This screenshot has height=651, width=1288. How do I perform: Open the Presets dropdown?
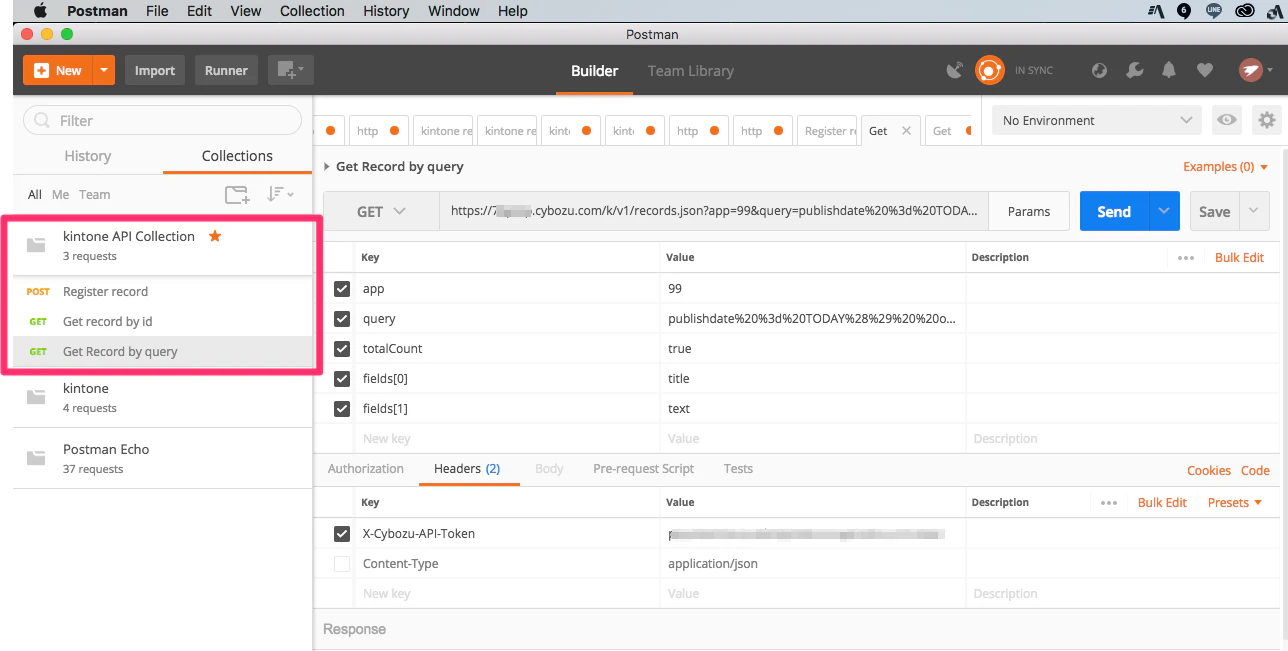click(1235, 502)
